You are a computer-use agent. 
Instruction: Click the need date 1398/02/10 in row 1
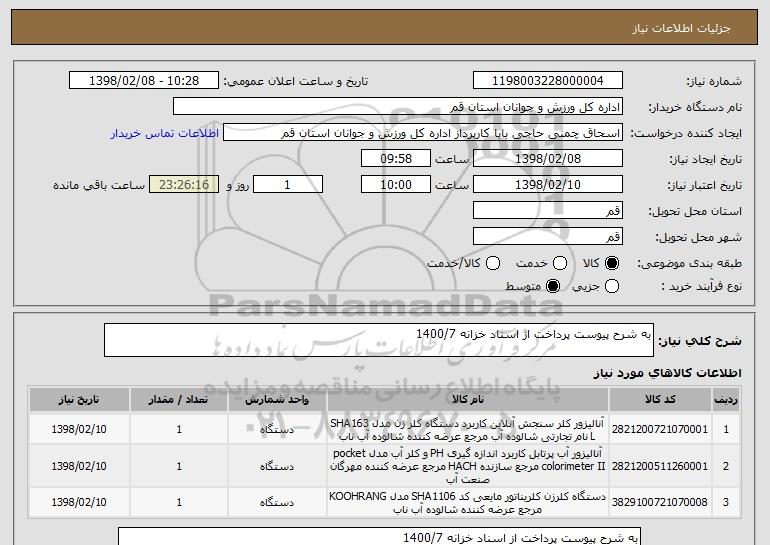point(79,430)
